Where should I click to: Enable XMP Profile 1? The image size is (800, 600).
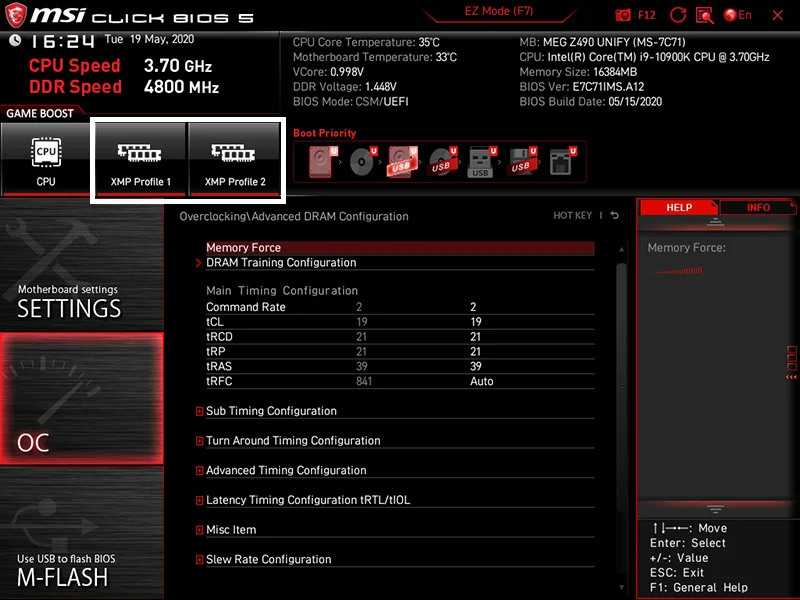140,159
